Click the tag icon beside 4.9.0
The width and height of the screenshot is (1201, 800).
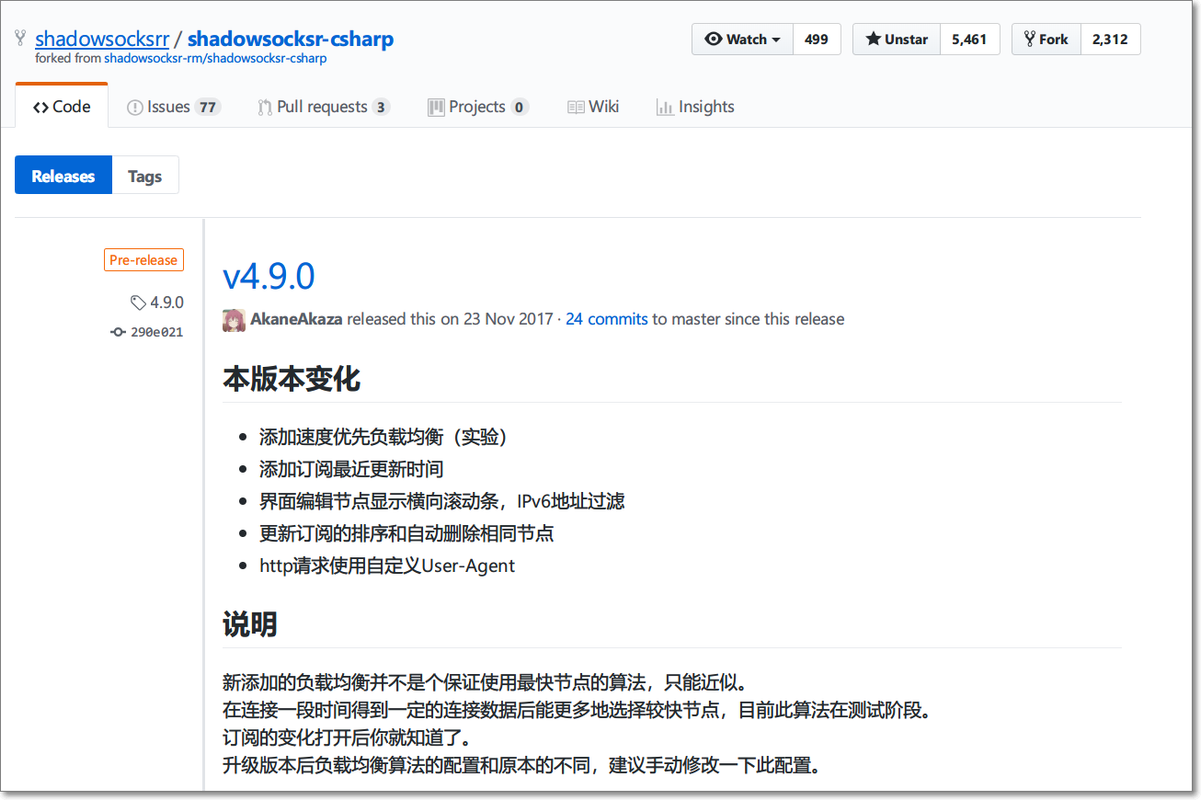[138, 303]
